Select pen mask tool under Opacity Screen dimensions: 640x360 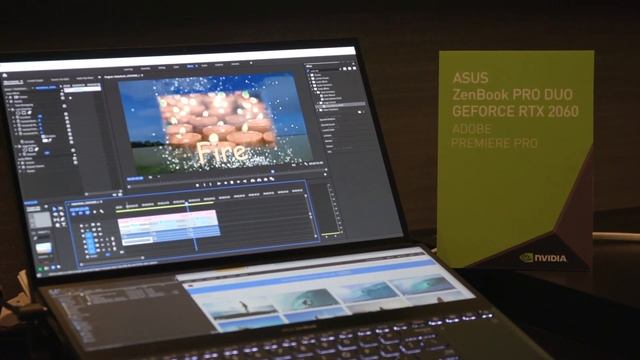coord(29,112)
